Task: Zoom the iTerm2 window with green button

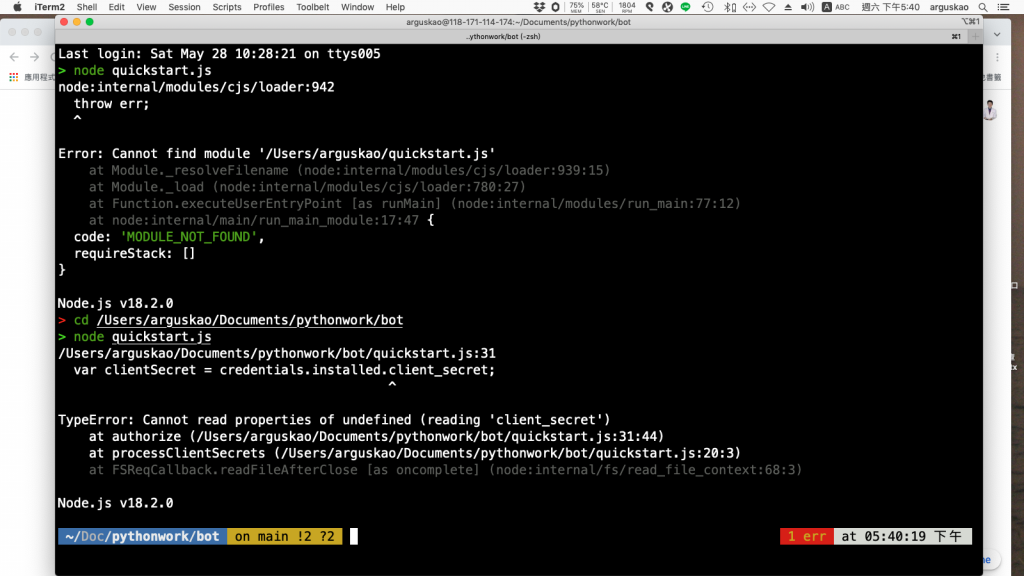Action: coord(89,22)
